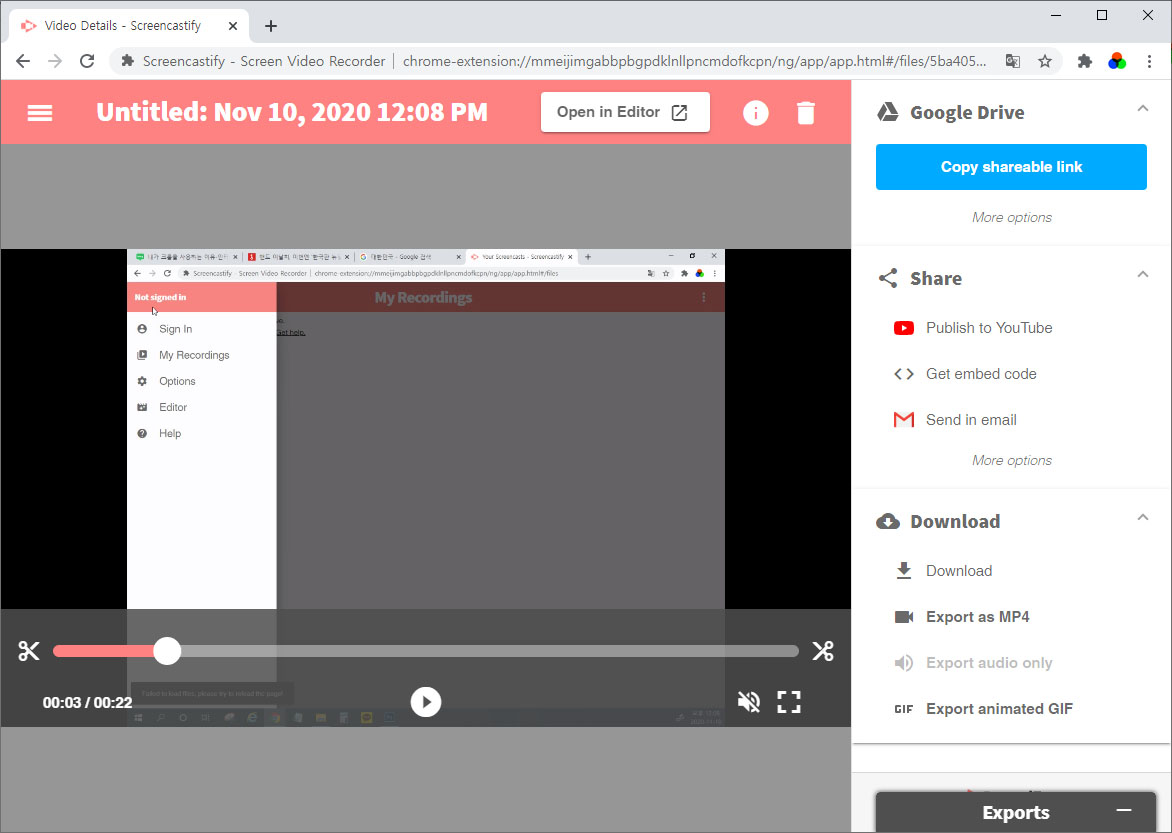The image size is (1172, 833).
Task: Click the translate page icon
Action: coord(1012,61)
